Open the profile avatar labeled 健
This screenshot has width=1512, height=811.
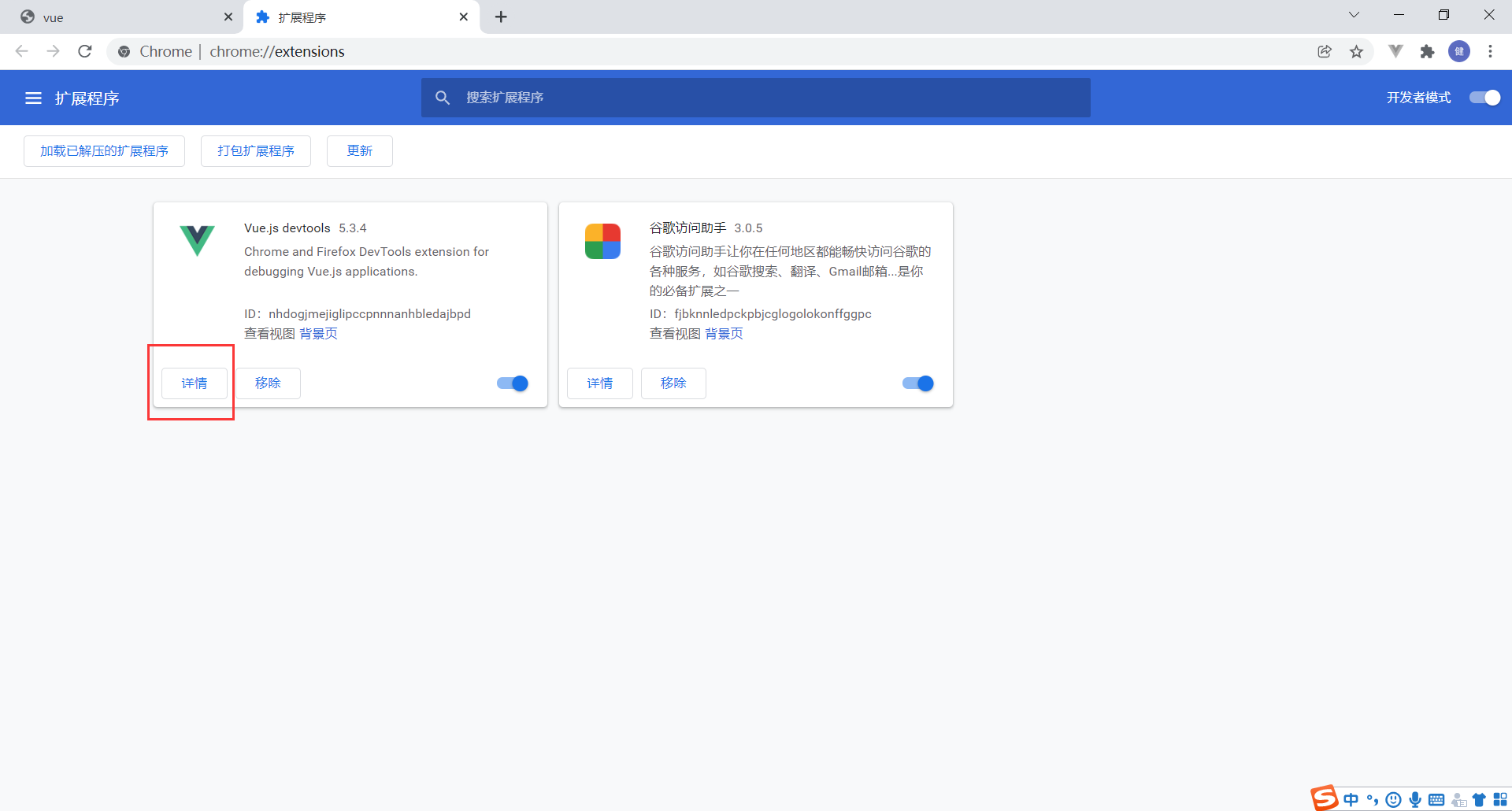(x=1460, y=51)
